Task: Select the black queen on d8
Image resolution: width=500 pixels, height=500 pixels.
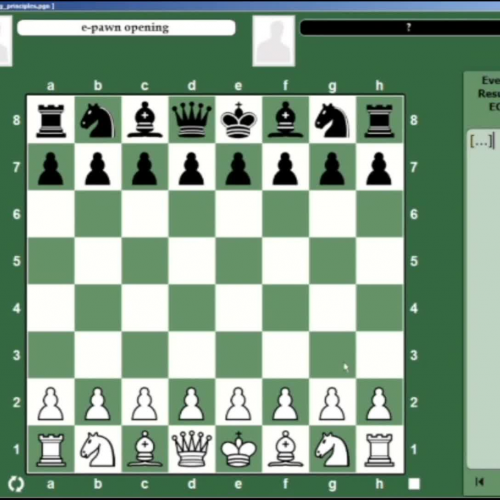Action: point(192,120)
